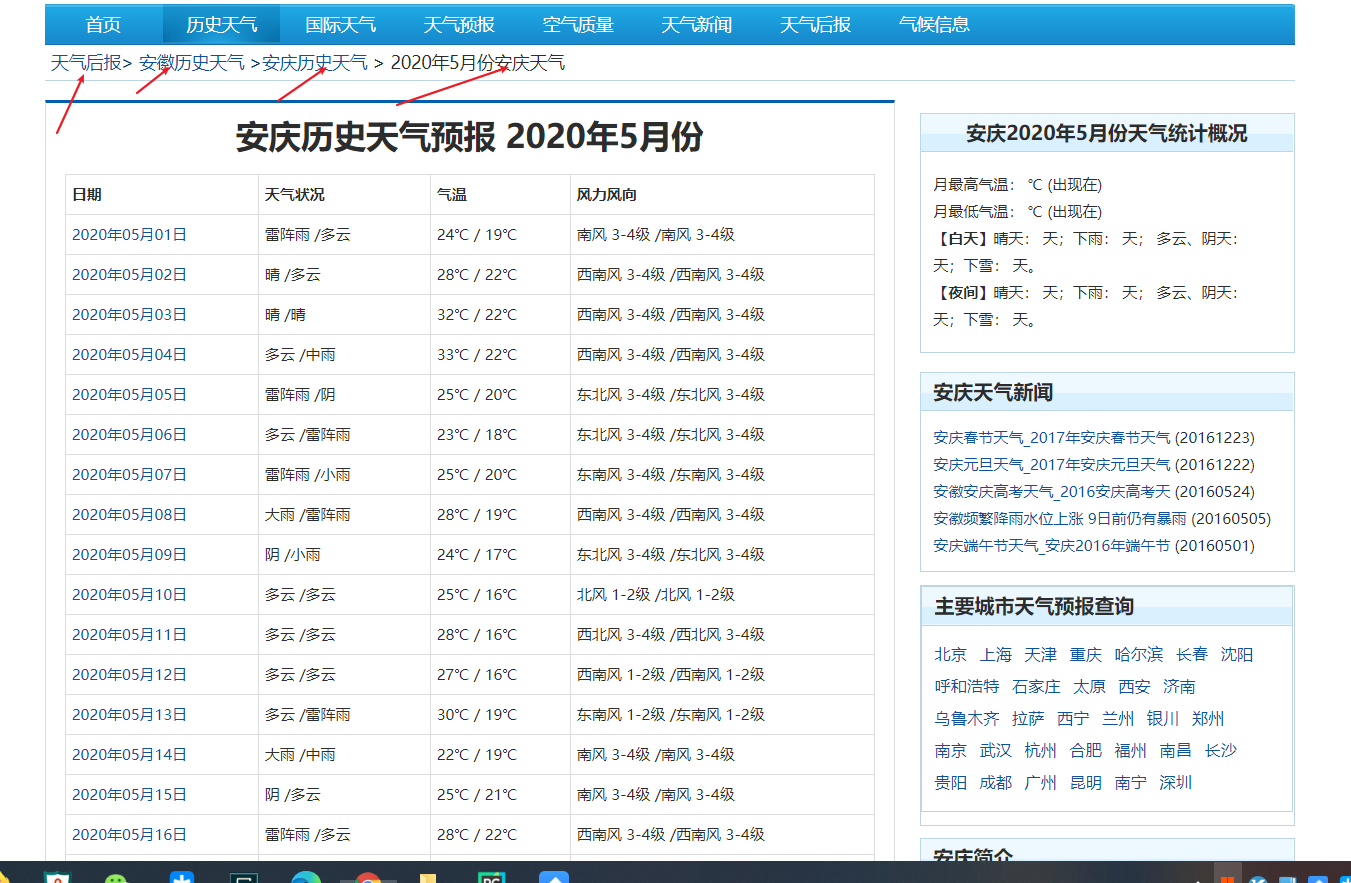
Task: Open the 2020年05月01日 date link
Action: (129, 235)
